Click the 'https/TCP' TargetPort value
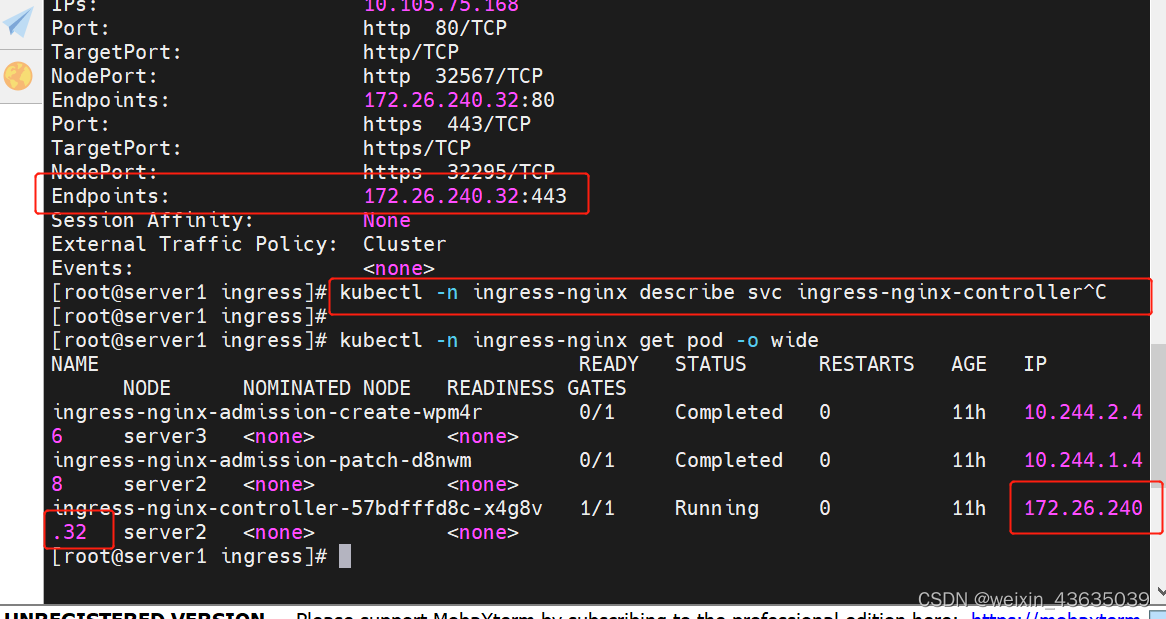This screenshot has height=619, width=1166. pyautogui.click(x=416, y=148)
